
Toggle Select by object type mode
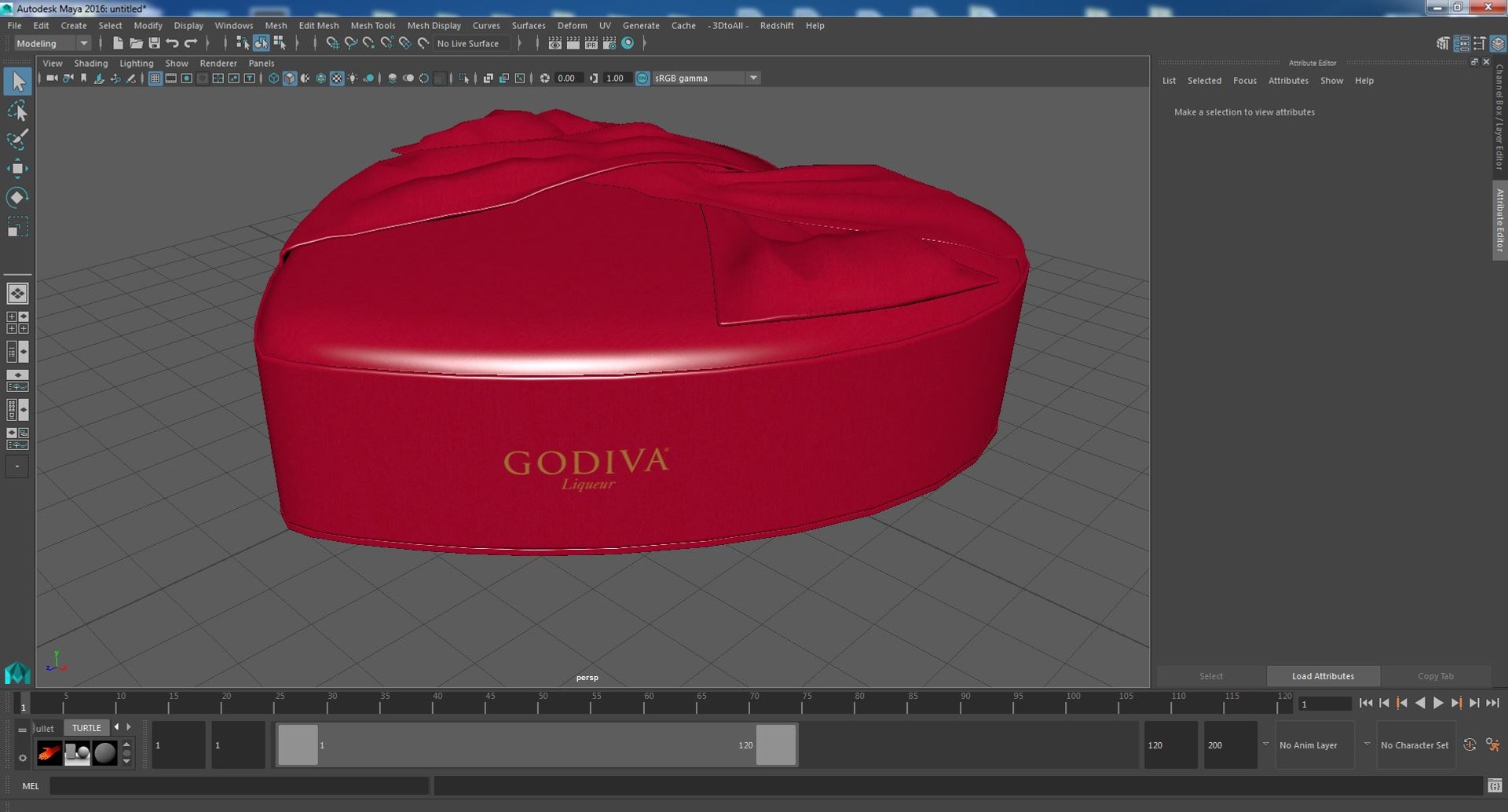[x=261, y=43]
